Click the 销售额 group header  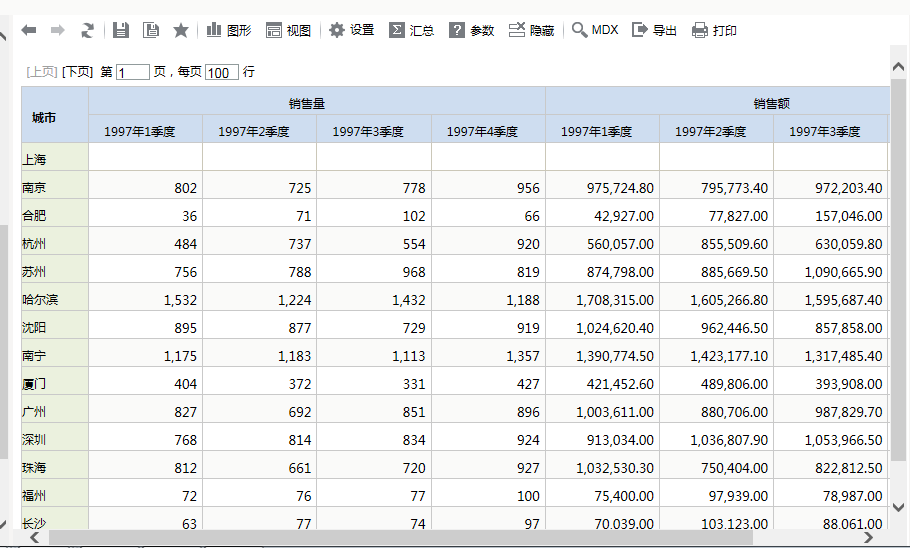[x=718, y=101]
